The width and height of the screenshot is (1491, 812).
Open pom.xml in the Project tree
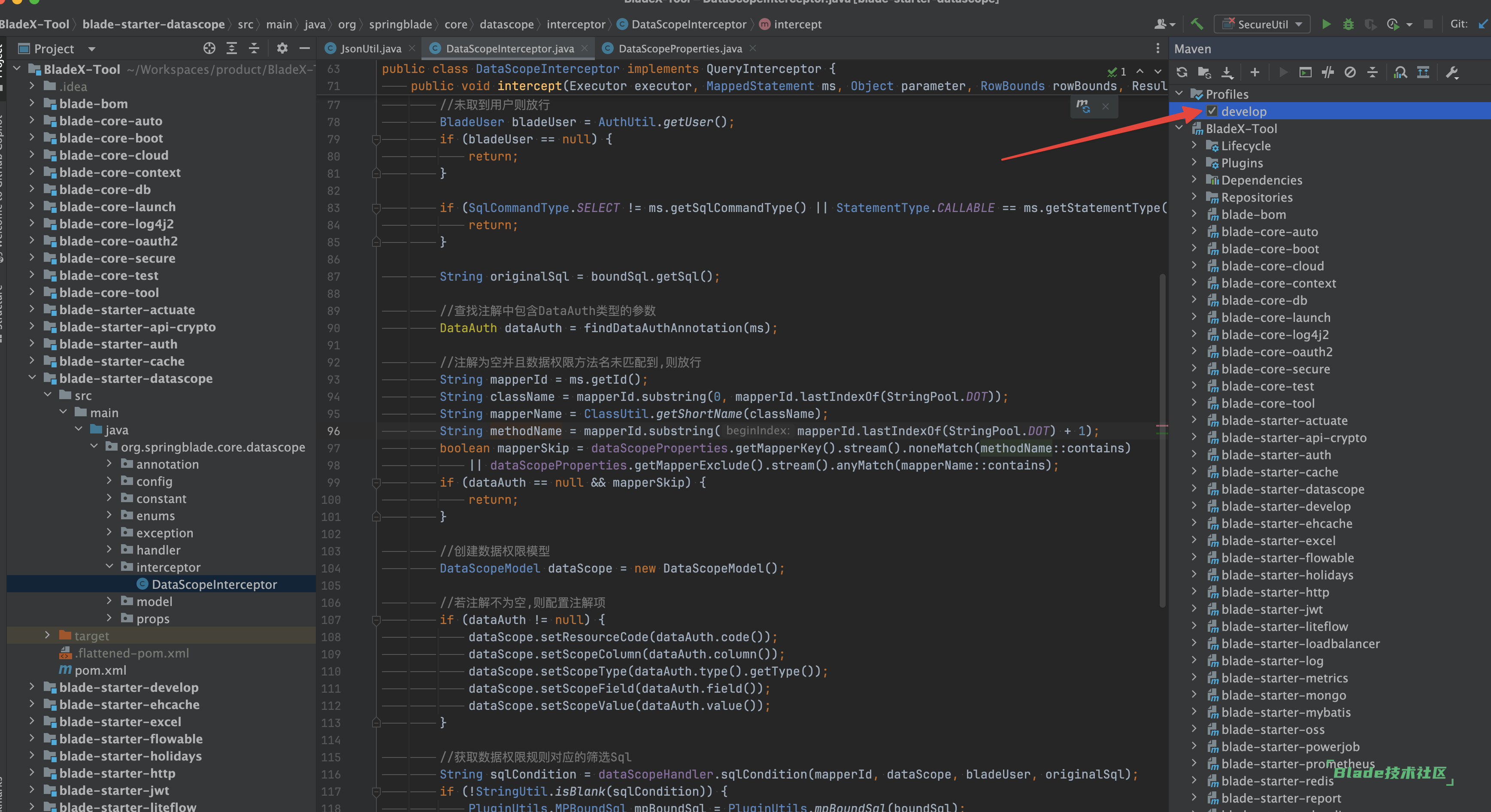click(x=100, y=670)
